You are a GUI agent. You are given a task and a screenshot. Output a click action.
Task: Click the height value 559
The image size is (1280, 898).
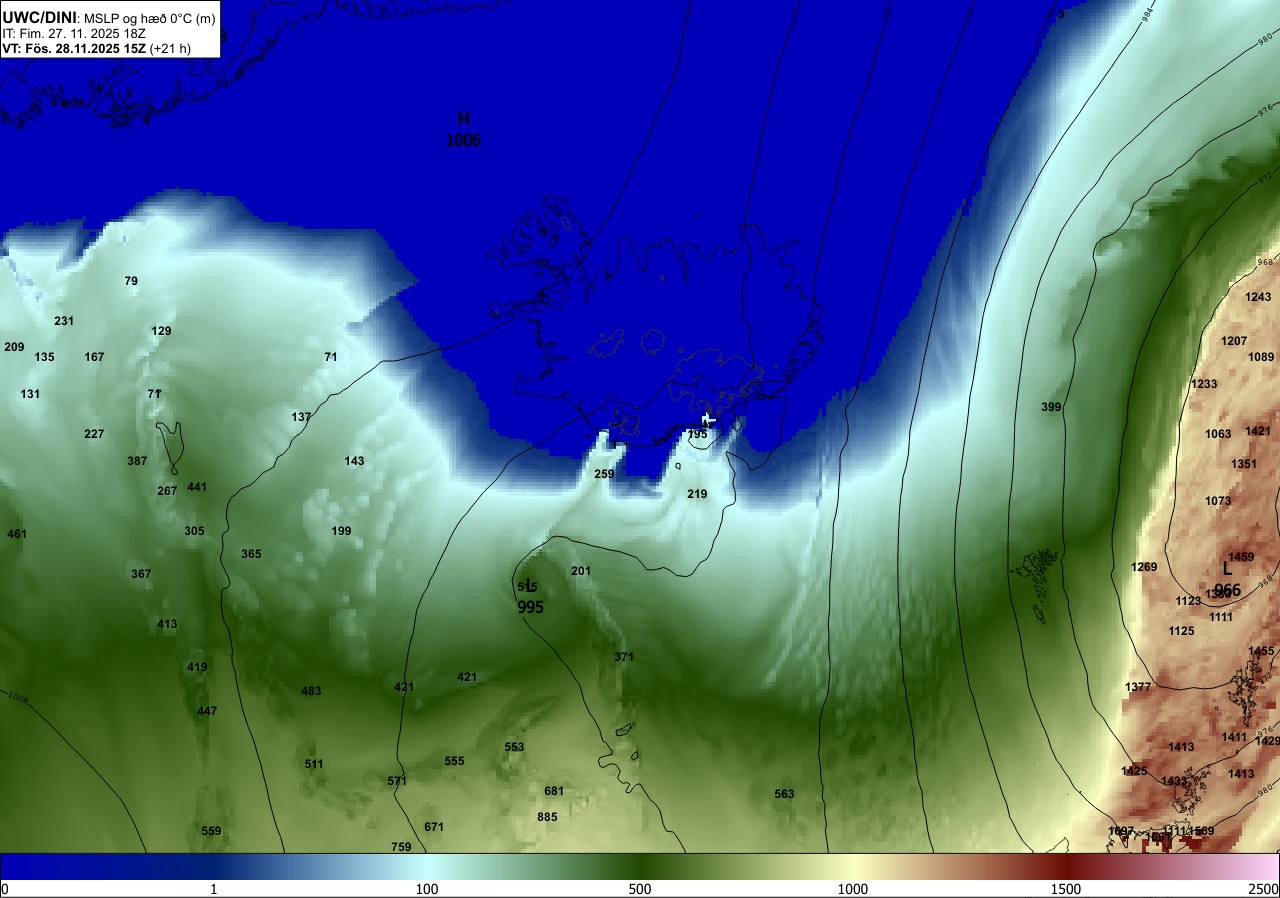point(211,831)
